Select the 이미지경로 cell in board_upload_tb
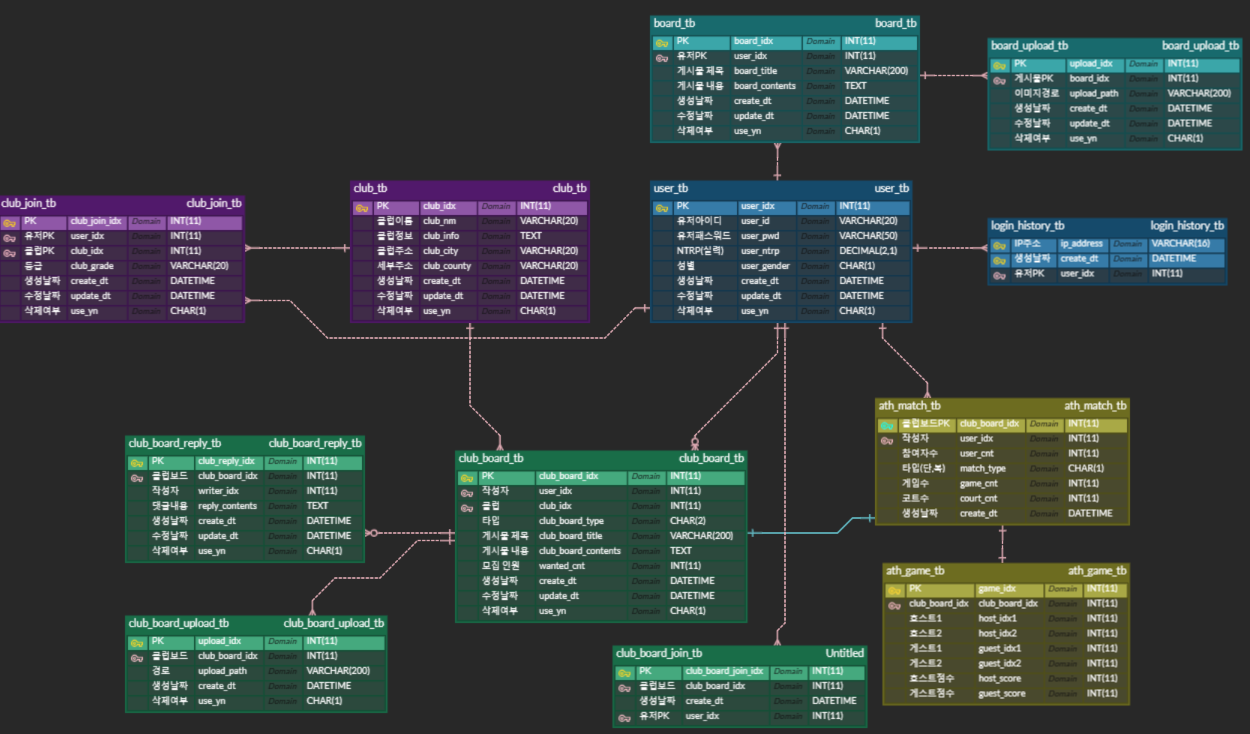Screen dimensions: 1250x734 coord(1036,93)
